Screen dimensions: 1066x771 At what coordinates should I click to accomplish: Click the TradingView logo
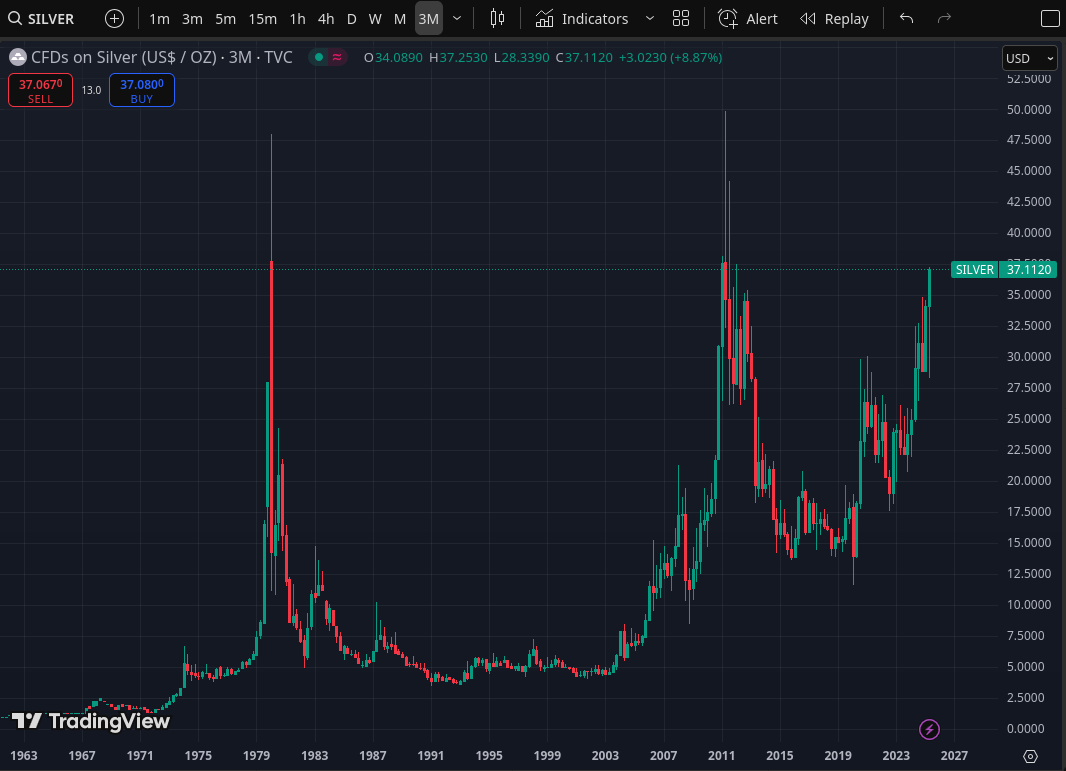[x=90, y=721]
